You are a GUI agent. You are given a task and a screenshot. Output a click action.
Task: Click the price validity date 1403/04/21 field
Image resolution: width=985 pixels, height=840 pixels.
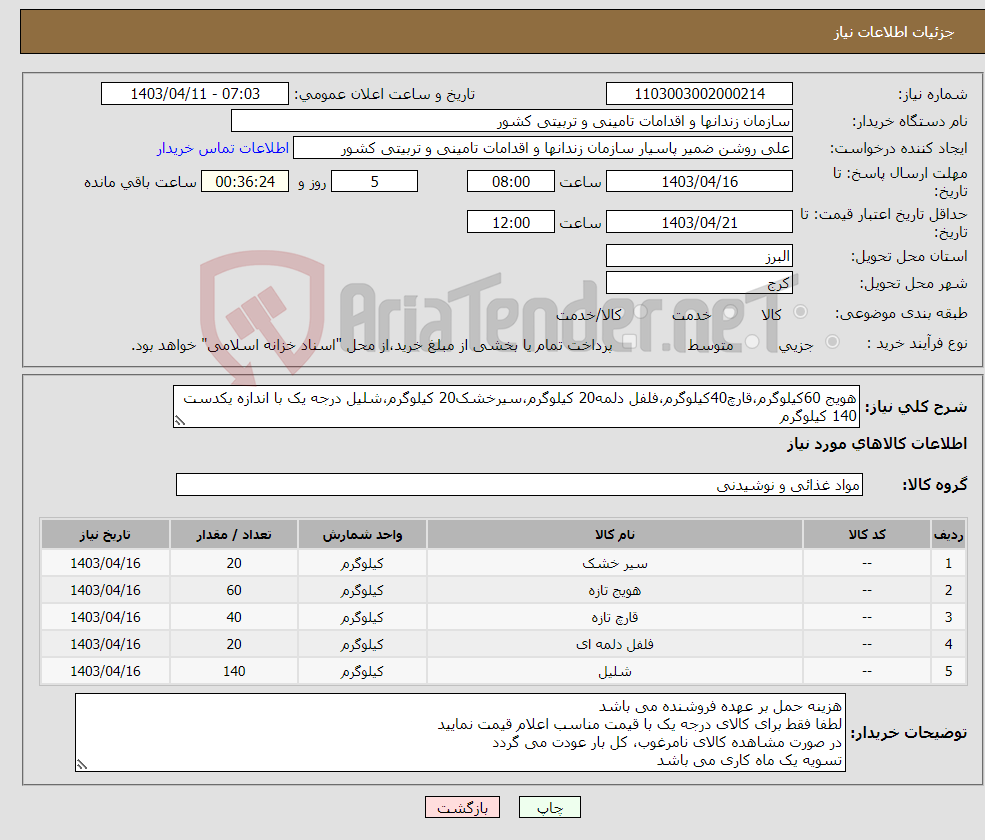coord(699,222)
